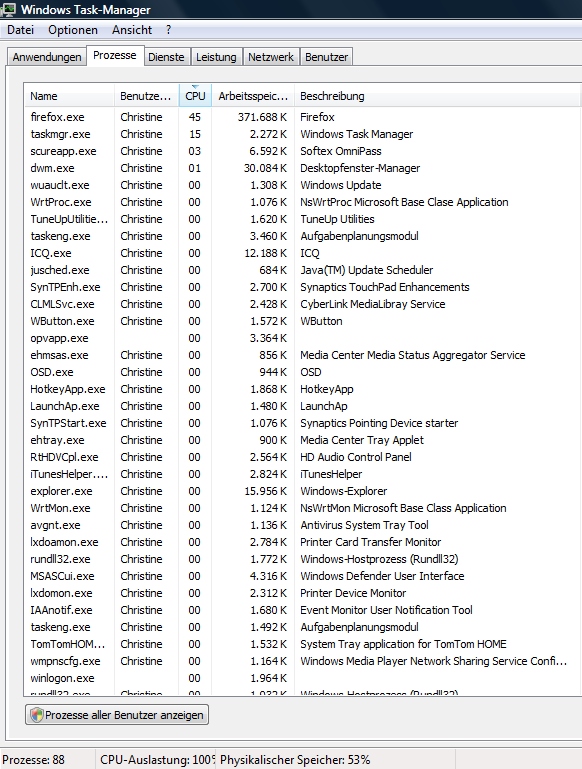Click the CPU-Auslastung status bar entry
The image size is (582, 769).
157,760
